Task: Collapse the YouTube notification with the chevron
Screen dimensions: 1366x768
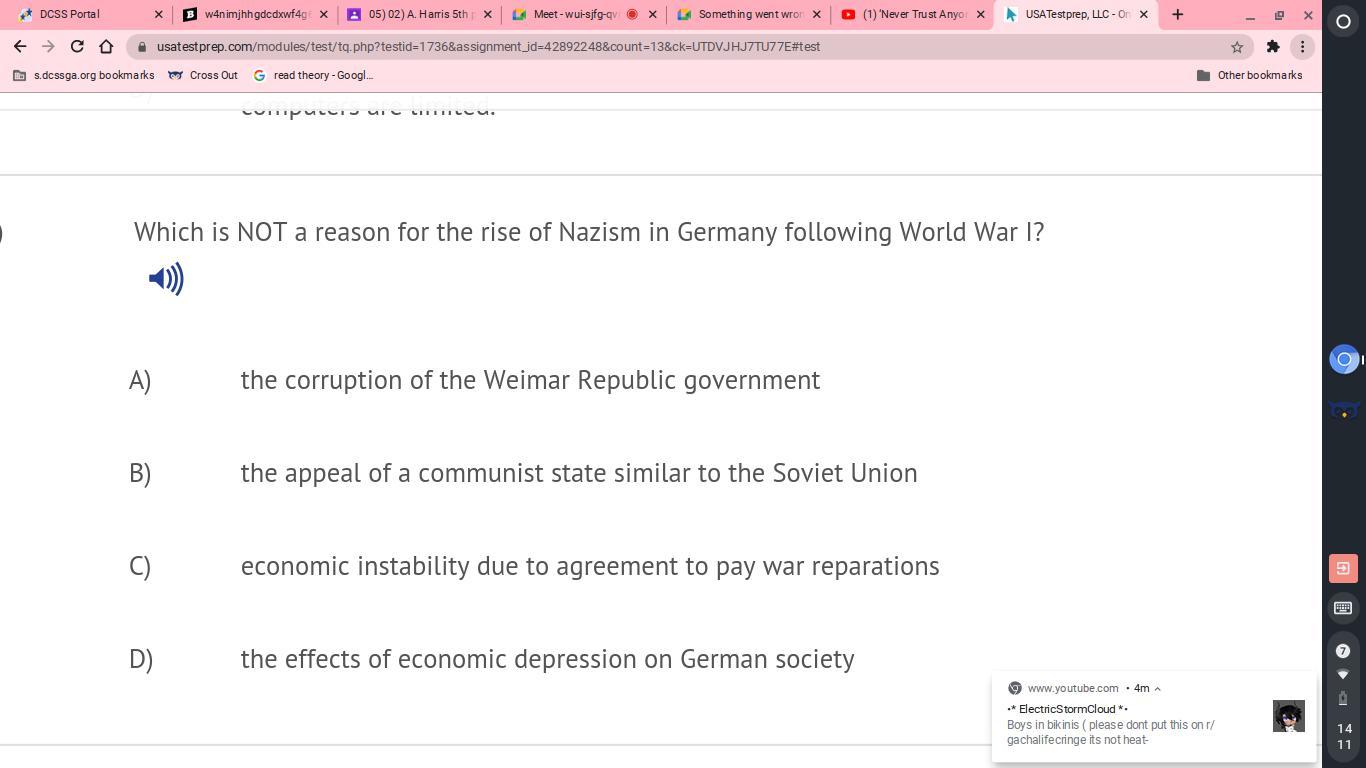Action: [x=1157, y=689]
